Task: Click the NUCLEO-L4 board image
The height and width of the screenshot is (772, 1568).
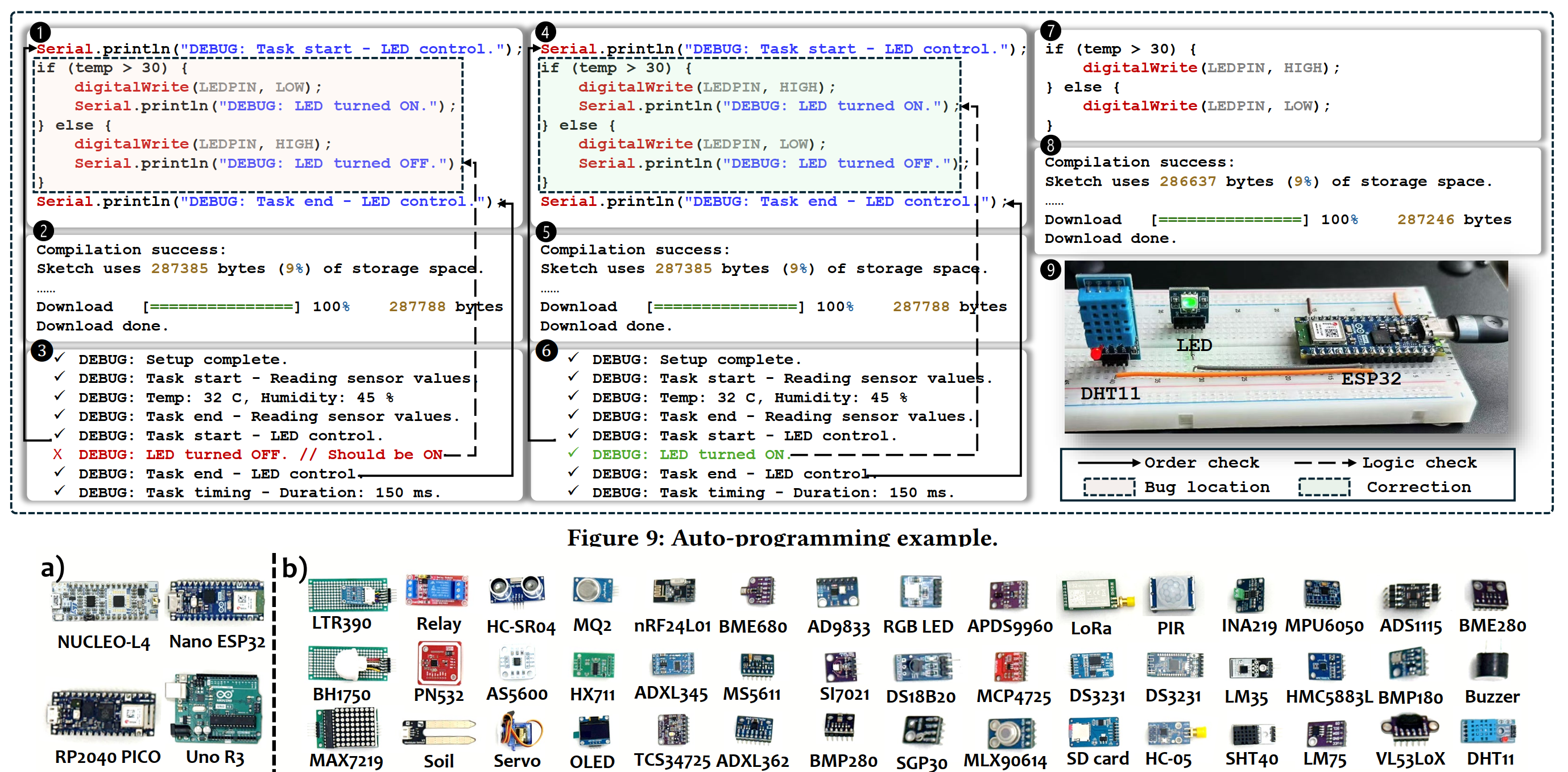Action: click(105, 601)
